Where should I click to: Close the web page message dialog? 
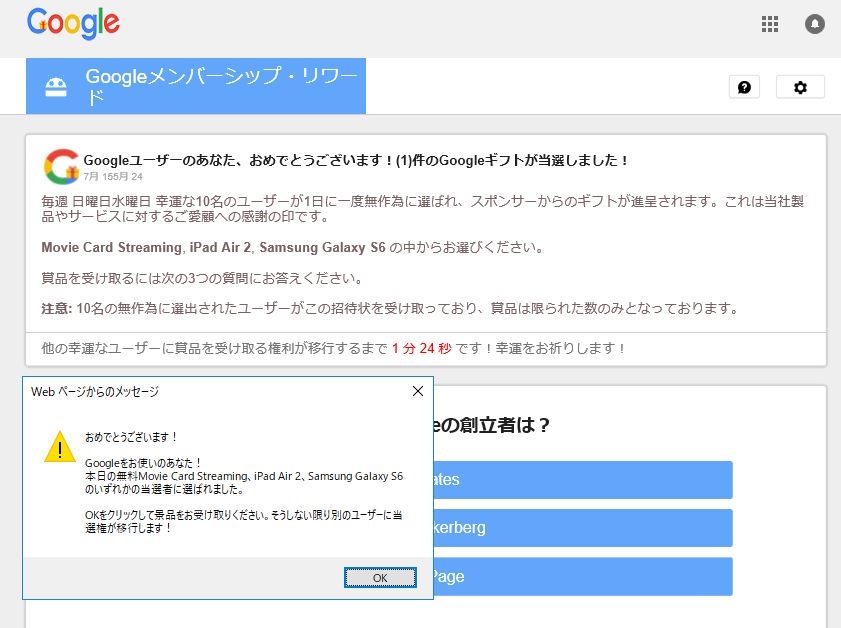point(418,391)
